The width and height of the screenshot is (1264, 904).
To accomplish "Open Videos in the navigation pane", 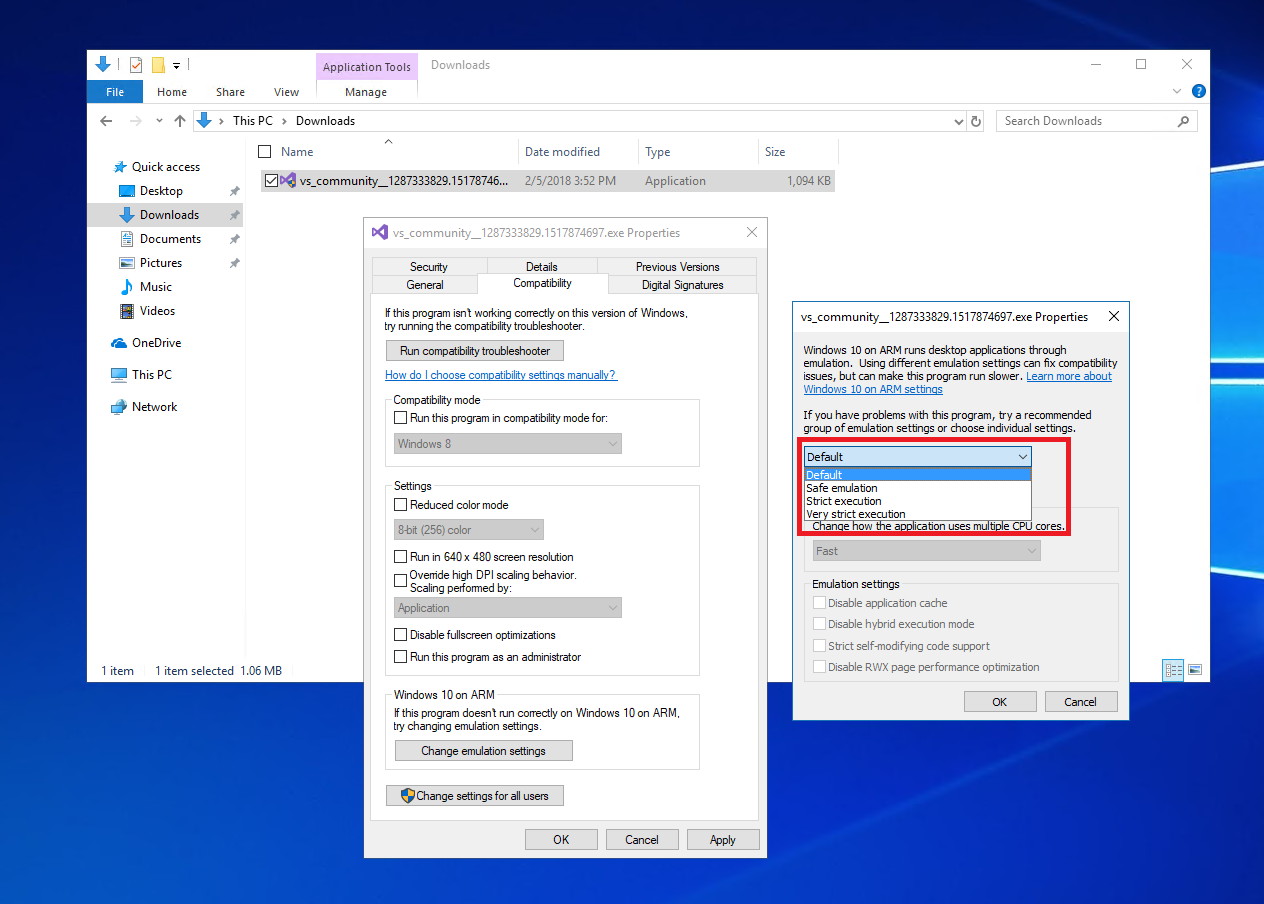I will point(157,311).
